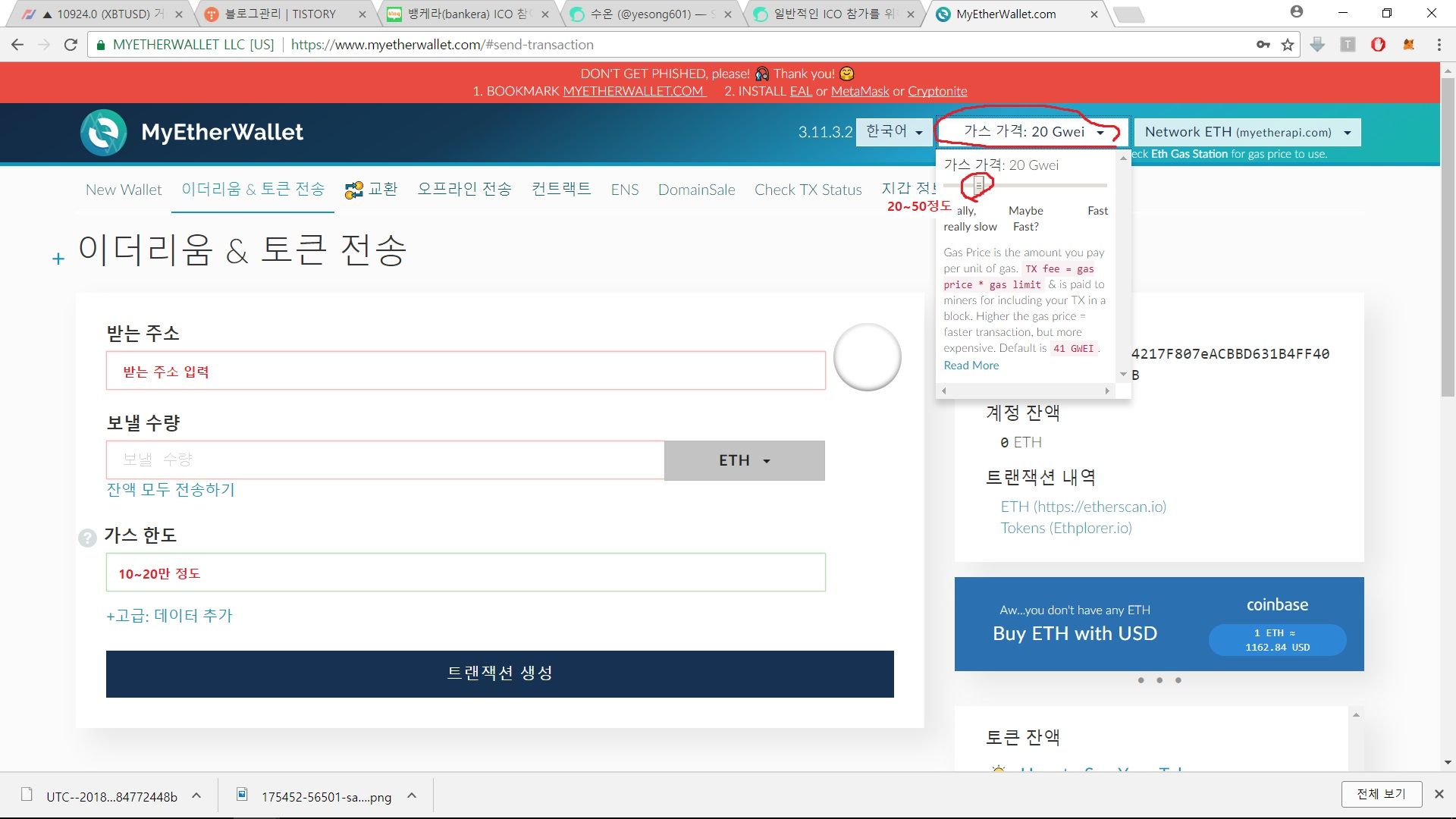The image size is (1456, 819).
Task: Expand the plus icon beside page title
Action: coord(58,259)
